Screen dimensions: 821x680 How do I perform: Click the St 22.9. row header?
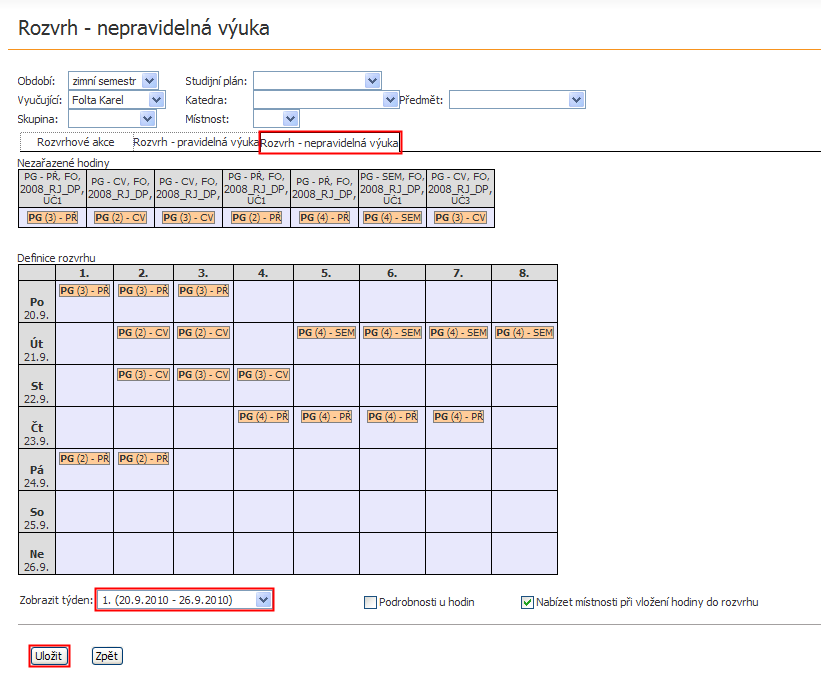[x=37, y=385]
